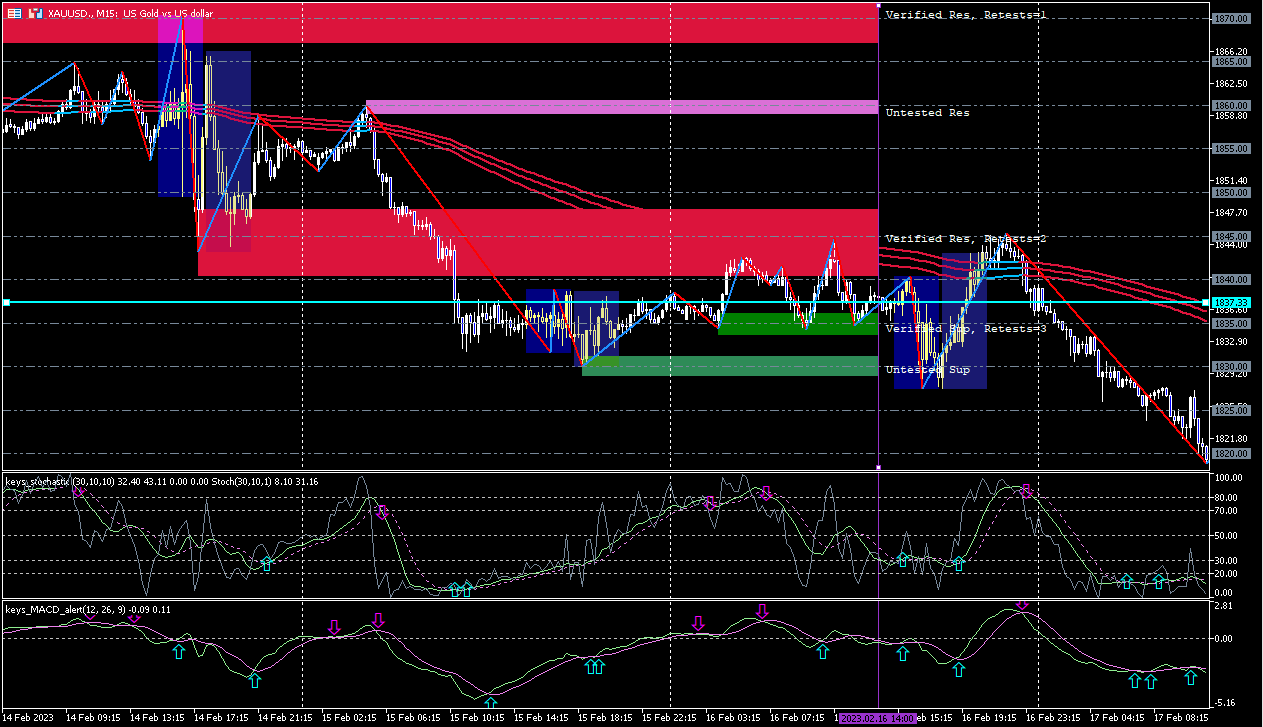Viewport: 1263px width, 727px height.
Task: Click the 'Verified Res, Retests=2' zone label
Action: click(965, 239)
